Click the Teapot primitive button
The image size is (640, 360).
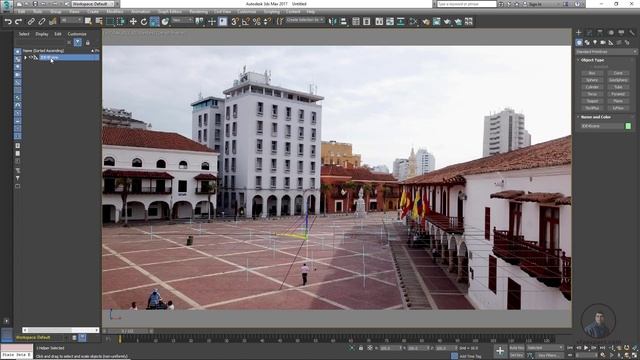[592, 101]
